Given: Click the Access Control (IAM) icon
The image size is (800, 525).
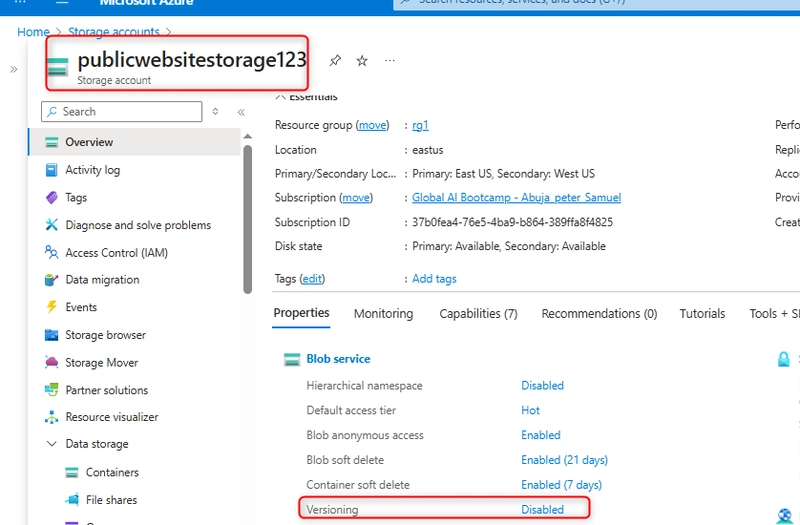Looking at the screenshot, I should [x=52, y=252].
